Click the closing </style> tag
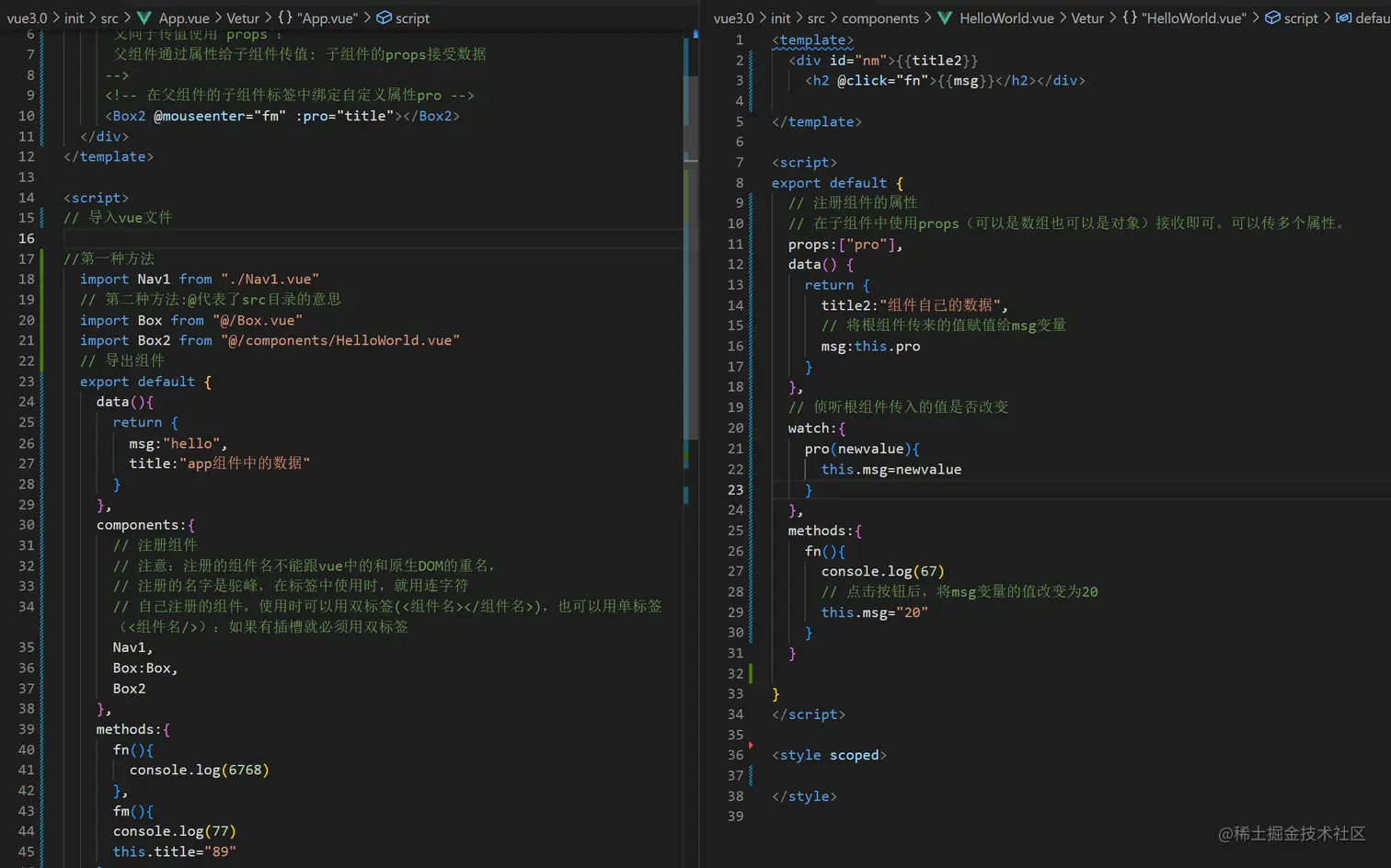The width and height of the screenshot is (1391, 868). point(804,796)
